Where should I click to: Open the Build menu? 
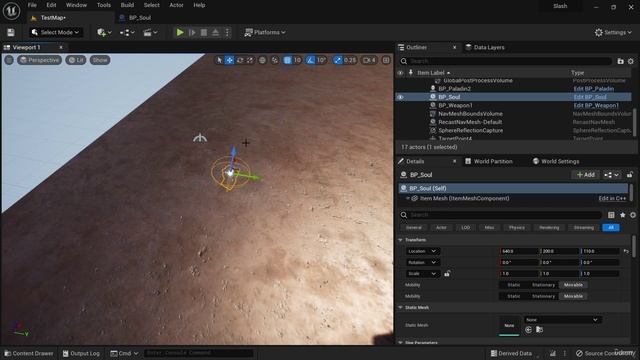[127, 5]
